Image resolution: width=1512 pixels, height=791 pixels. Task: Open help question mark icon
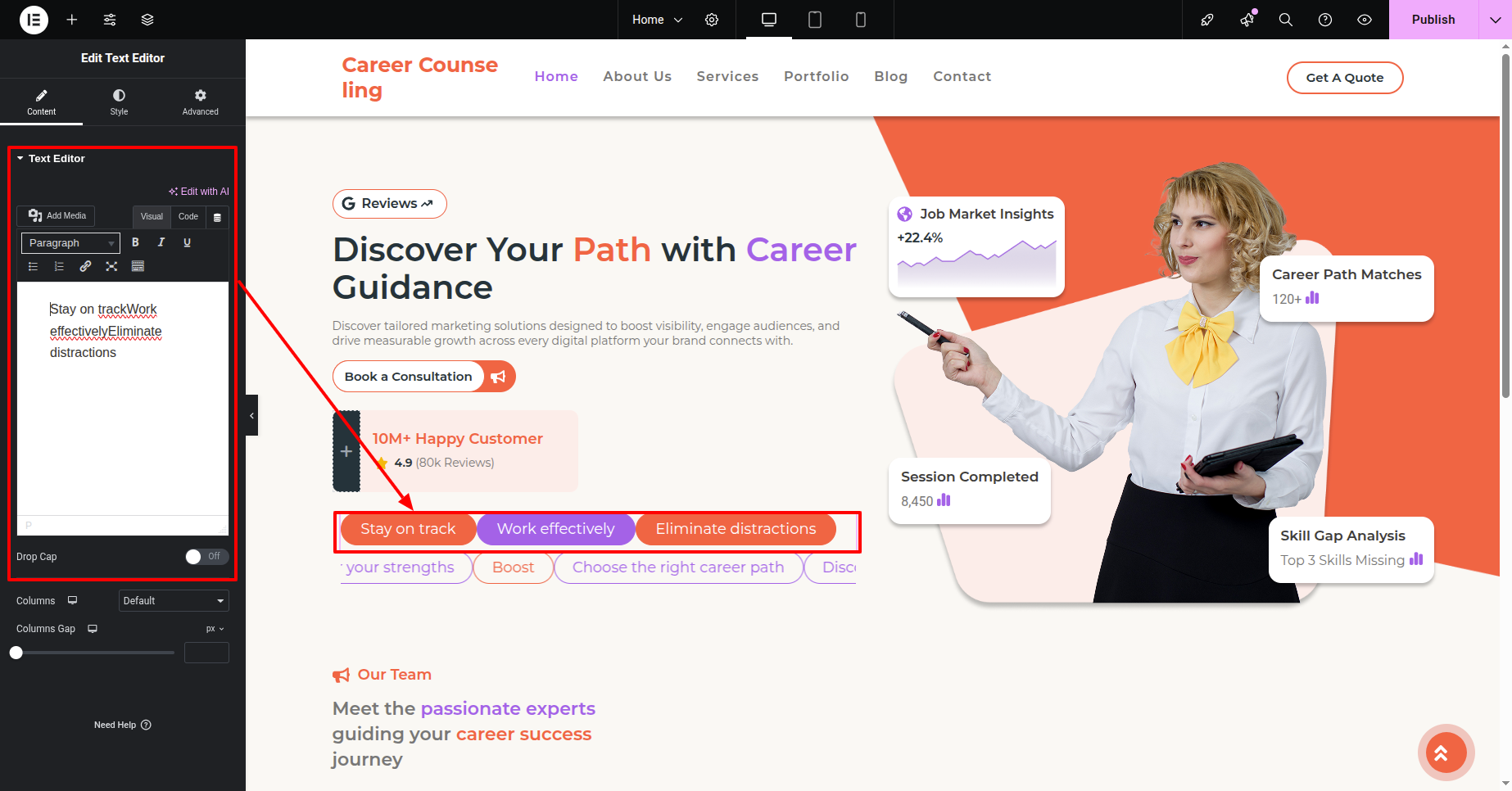coord(1325,20)
